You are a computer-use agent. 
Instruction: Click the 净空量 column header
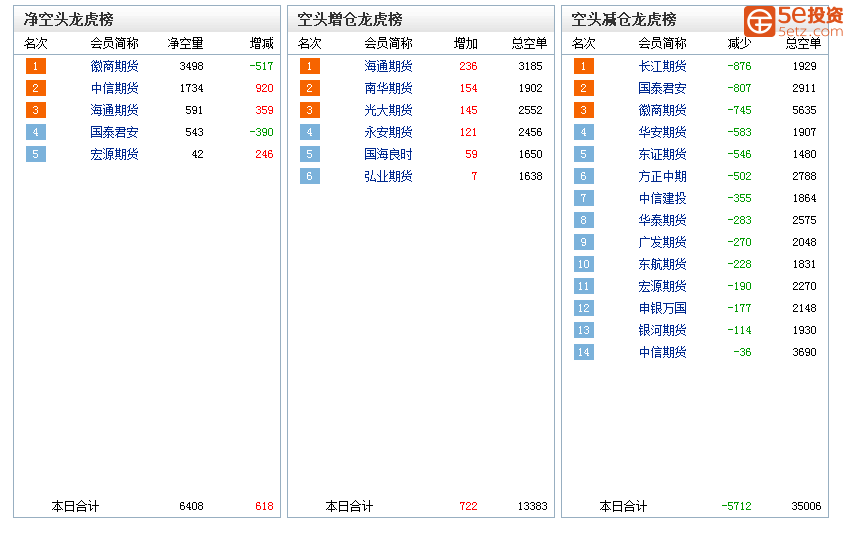pos(186,43)
